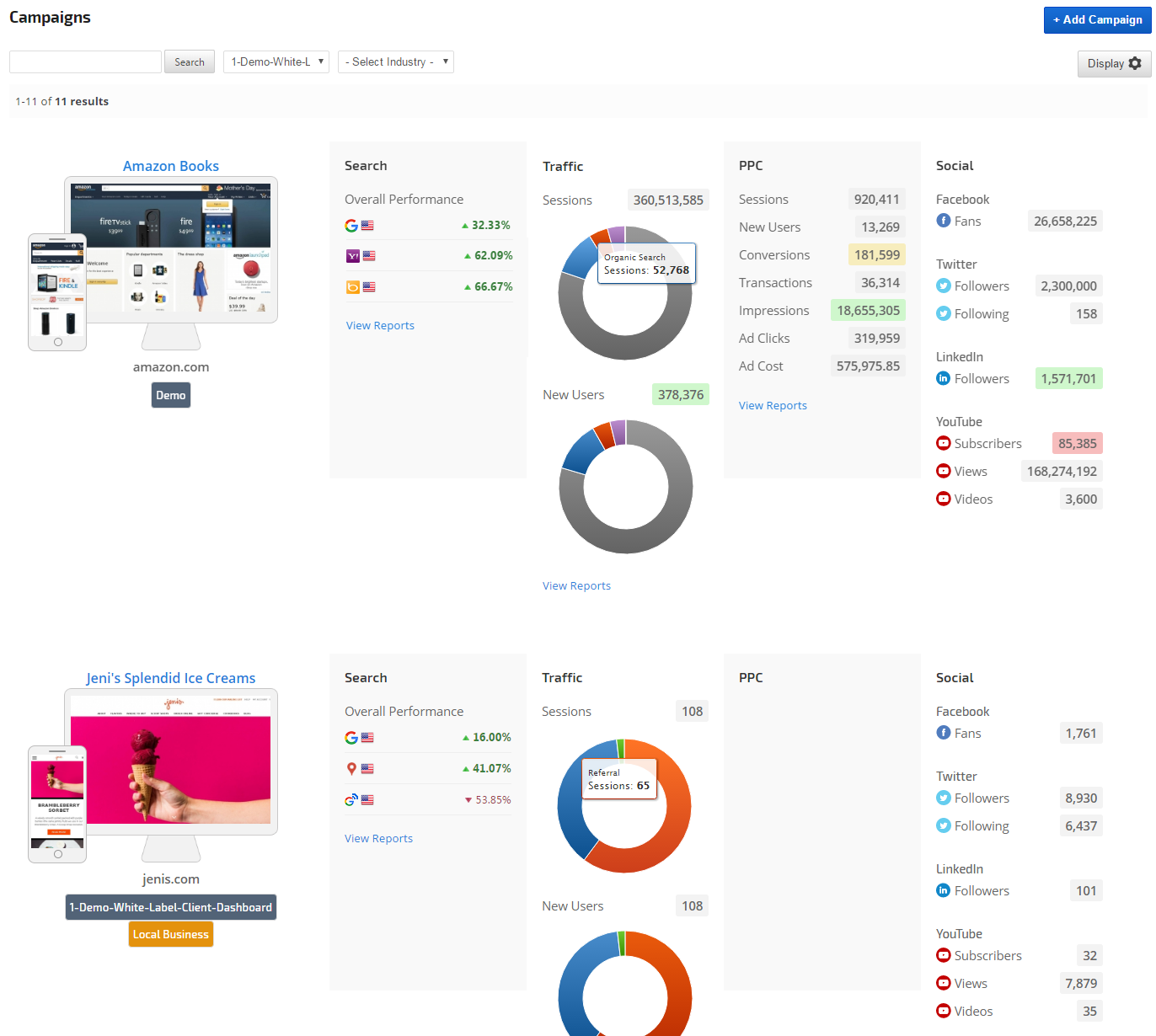Click the Twitter Following icon for Amazon Books
Screen dimensions: 1156x1036
944,313
